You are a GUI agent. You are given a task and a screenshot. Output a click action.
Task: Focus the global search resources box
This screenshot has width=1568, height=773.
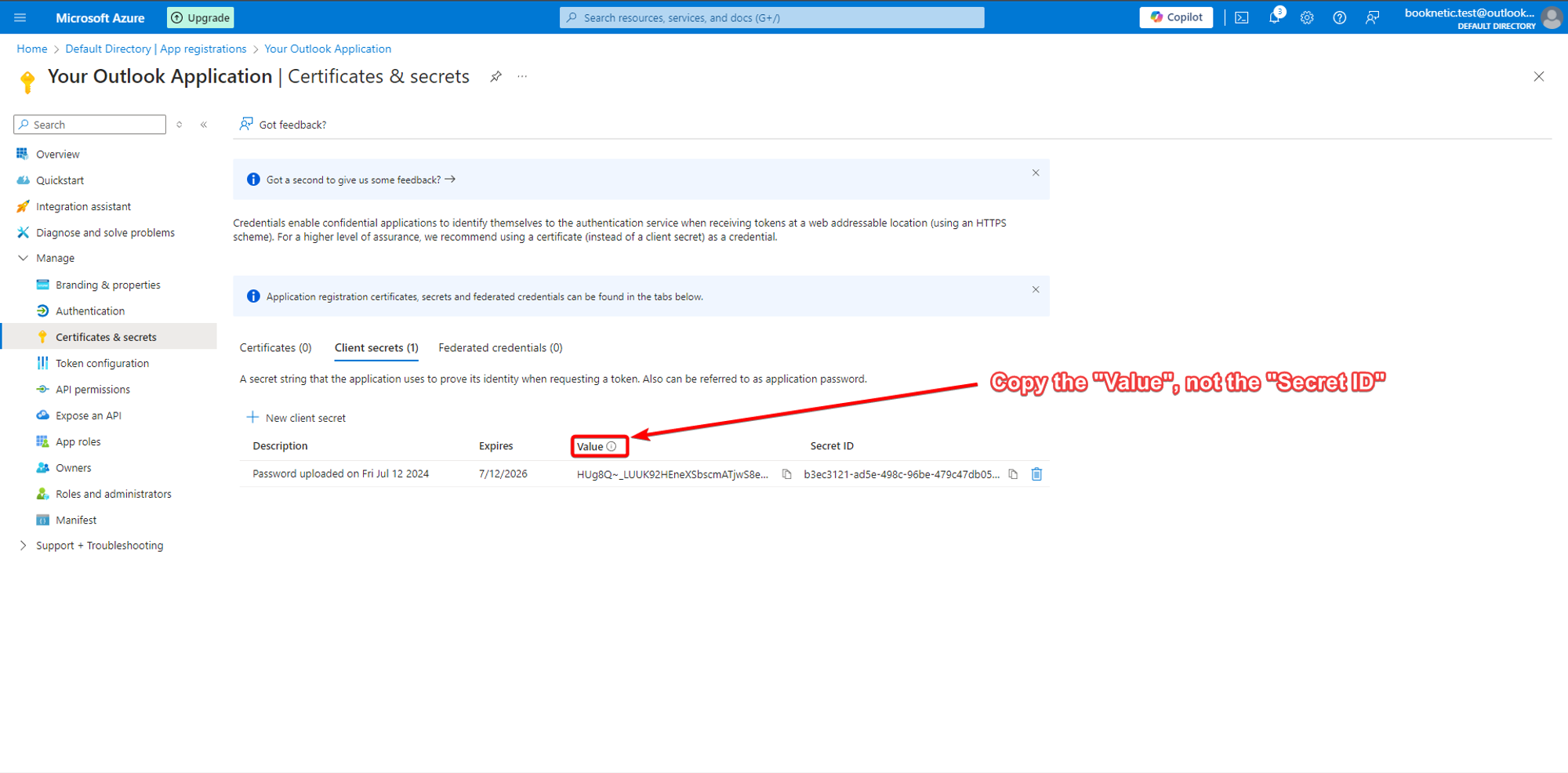coord(771,17)
